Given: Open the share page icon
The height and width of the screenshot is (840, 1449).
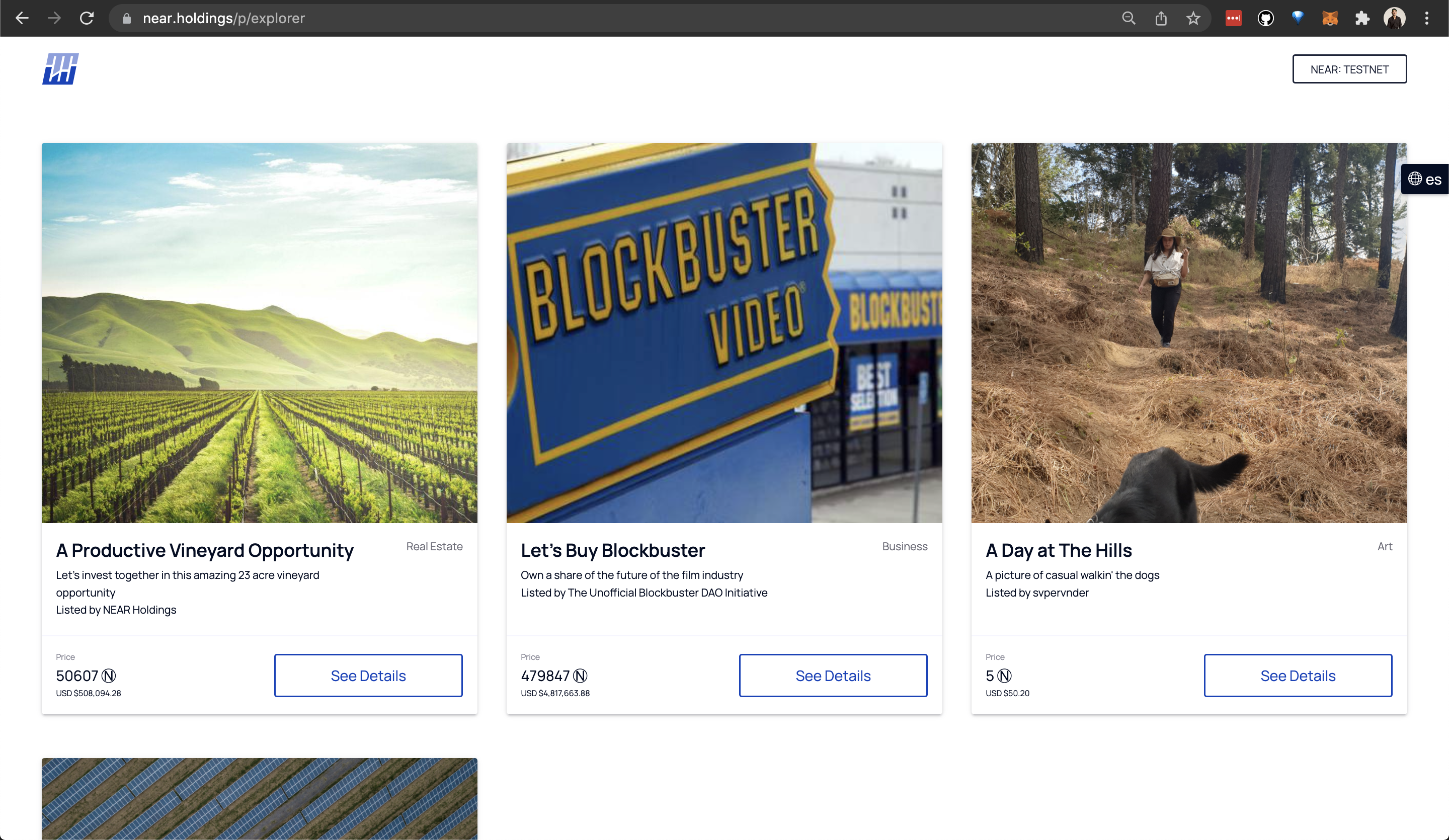Looking at the screenshot, I should pos(1161,19).
